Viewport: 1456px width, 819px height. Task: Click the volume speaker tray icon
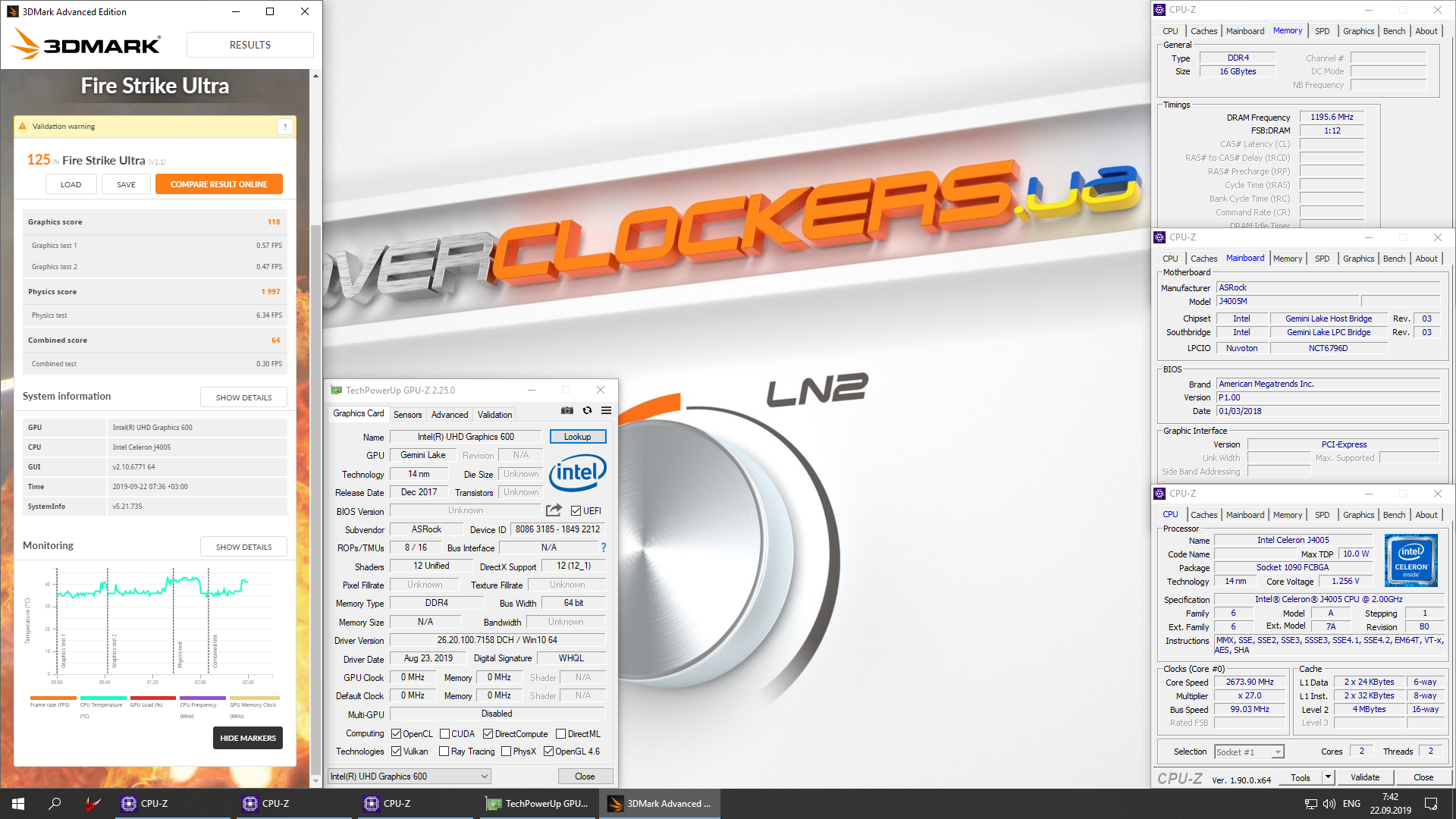(1329, 804)
